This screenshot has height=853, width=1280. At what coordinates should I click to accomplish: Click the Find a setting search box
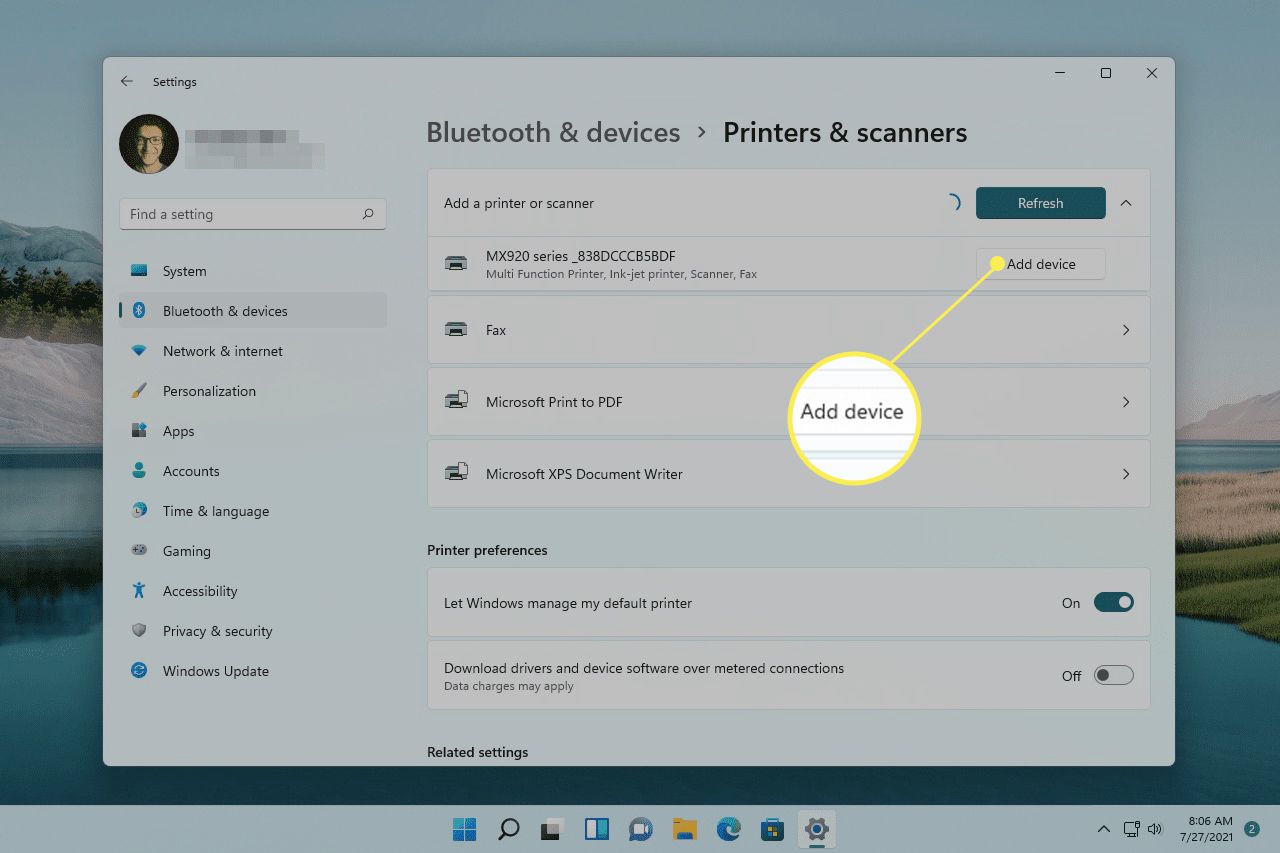[x=240, y=214]
